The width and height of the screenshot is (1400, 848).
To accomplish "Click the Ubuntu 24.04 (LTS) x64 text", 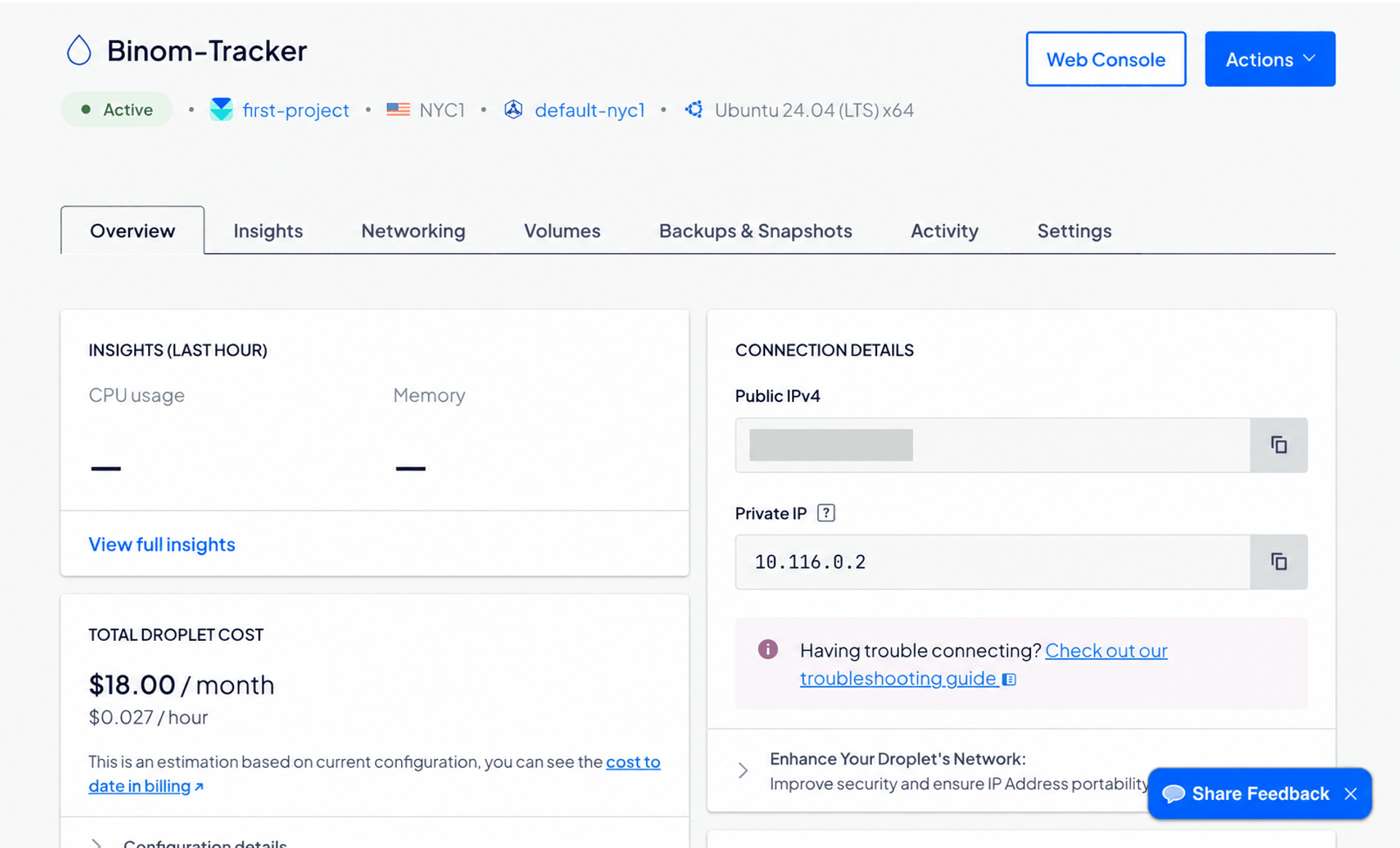I will (814, 109).
